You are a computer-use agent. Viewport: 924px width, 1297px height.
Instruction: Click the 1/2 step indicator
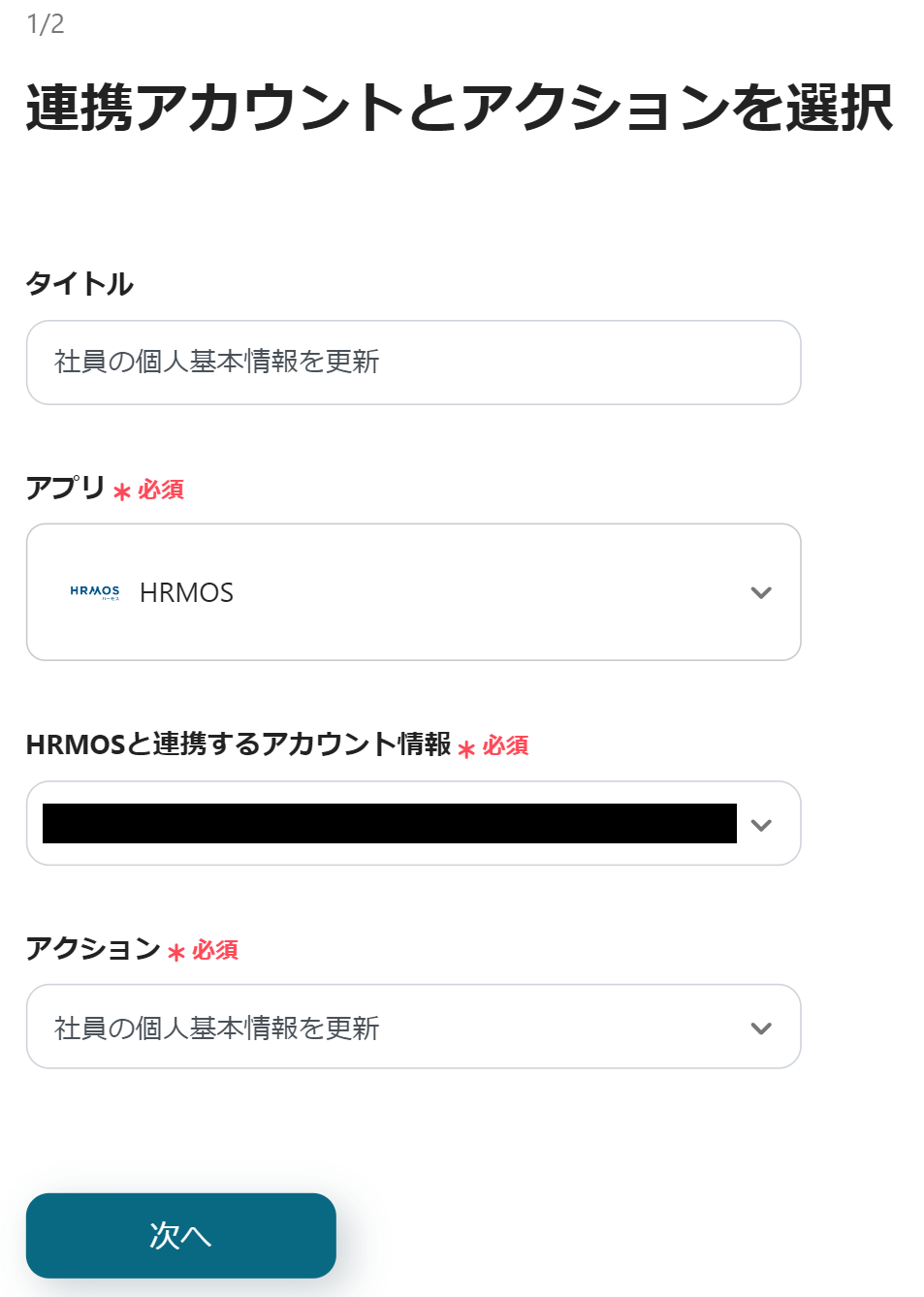tap(46, 24)
